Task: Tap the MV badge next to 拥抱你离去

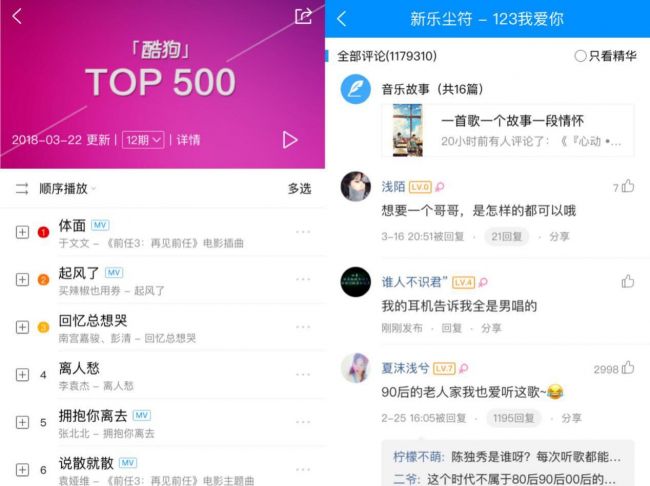Action: (x=142, y=415)
